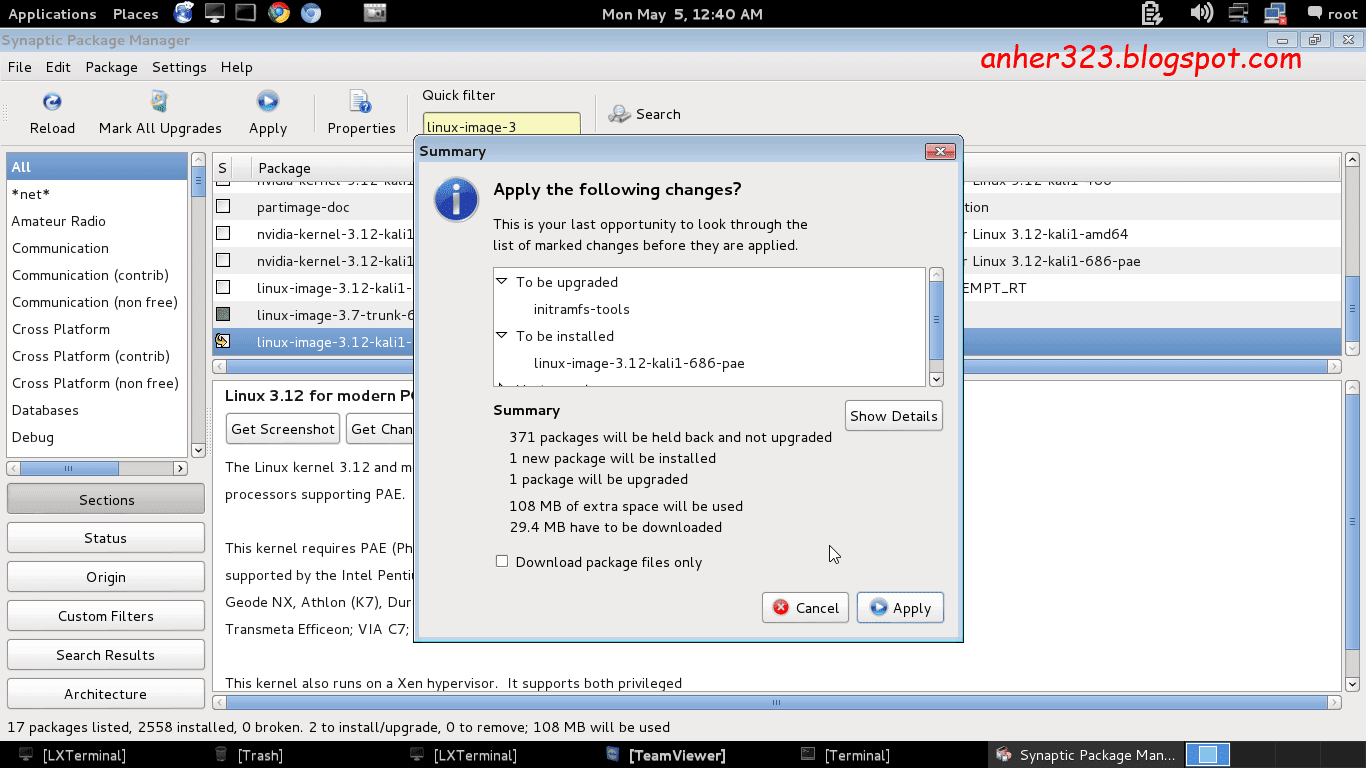The height and width of the screenshot is (768, 1366).
Task: Cancel the Summary dialog
Action: pos(805,608)
